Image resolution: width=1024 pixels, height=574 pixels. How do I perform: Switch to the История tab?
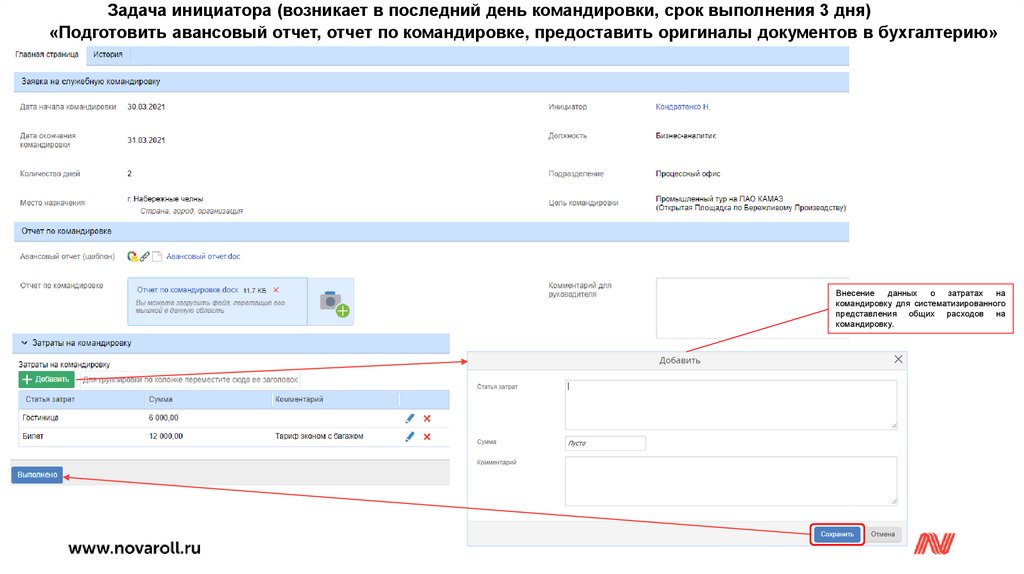pyautogui.click(x=108, y=54)
